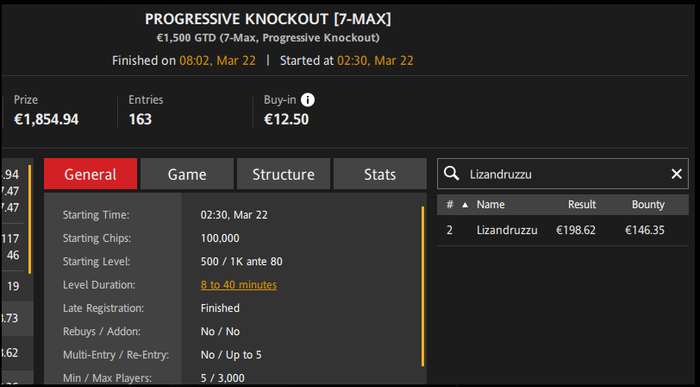
Task: Click the search magnifier icon
Action: pyautogui.click(x=451, y=173)
